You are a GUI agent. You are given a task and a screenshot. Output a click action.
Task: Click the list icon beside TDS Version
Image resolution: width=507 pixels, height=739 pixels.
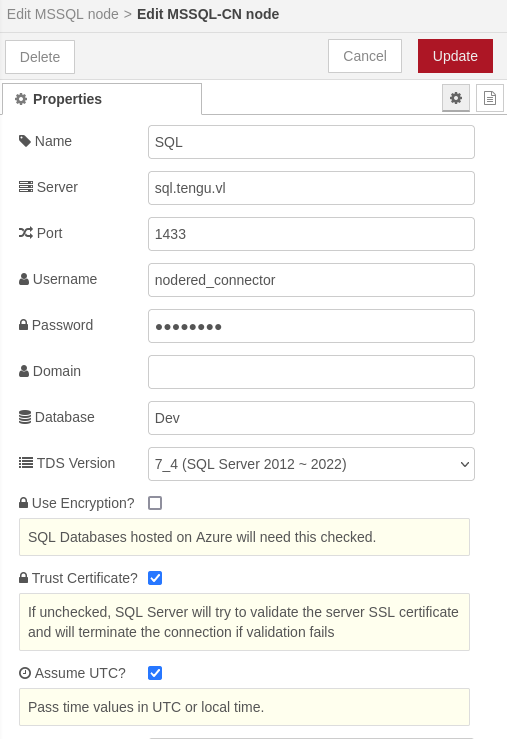[x=26, y=463]
